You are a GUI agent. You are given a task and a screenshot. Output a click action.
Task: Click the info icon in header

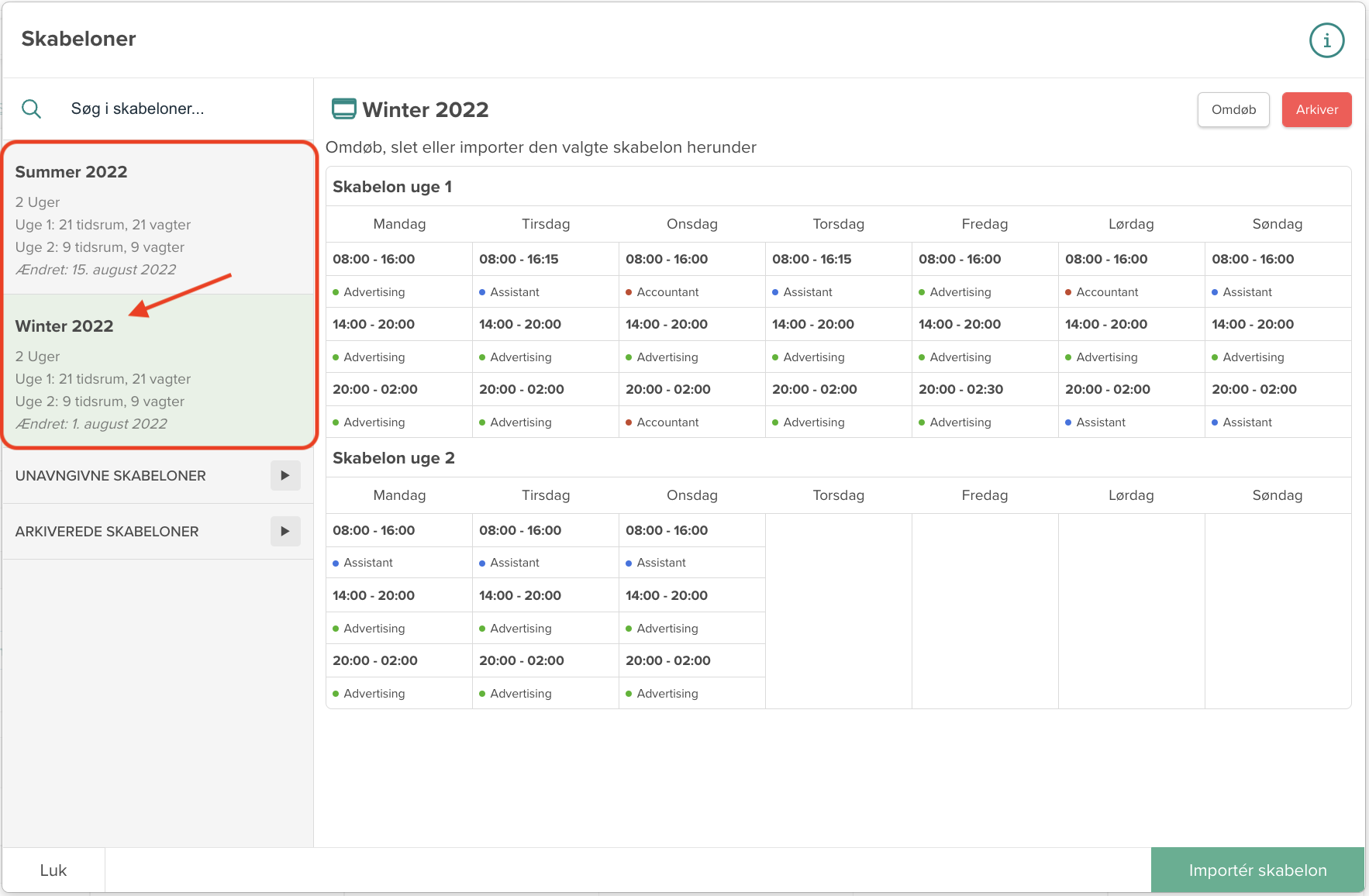pyautogui.click(x=1326, y=40)
